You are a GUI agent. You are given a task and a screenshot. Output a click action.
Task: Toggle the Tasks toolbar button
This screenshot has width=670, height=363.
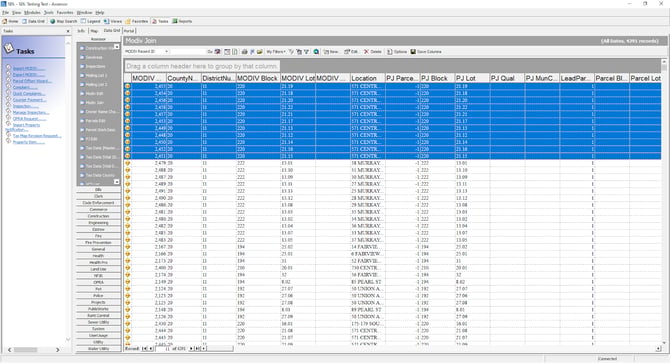[x=160, y=21]
